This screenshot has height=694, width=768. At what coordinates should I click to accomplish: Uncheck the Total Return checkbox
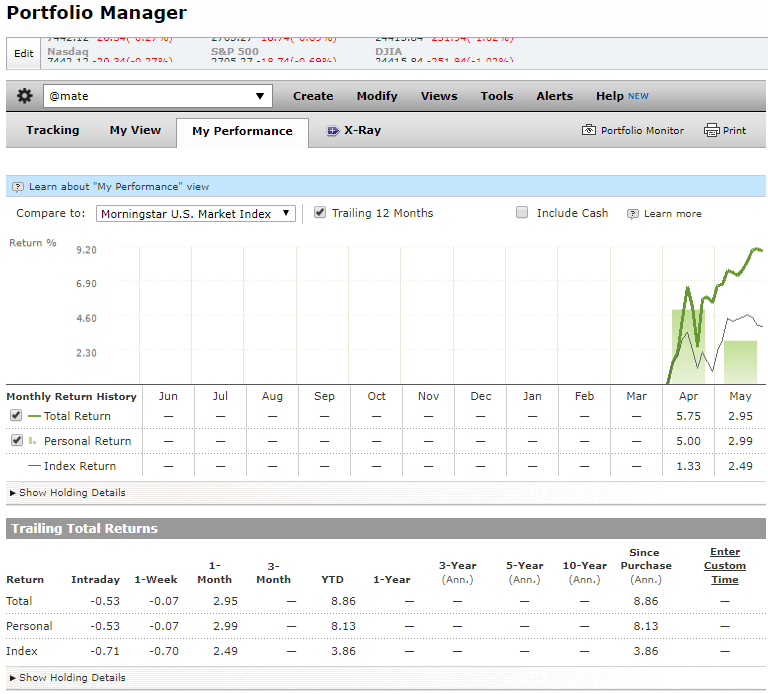tap(16, 415)
